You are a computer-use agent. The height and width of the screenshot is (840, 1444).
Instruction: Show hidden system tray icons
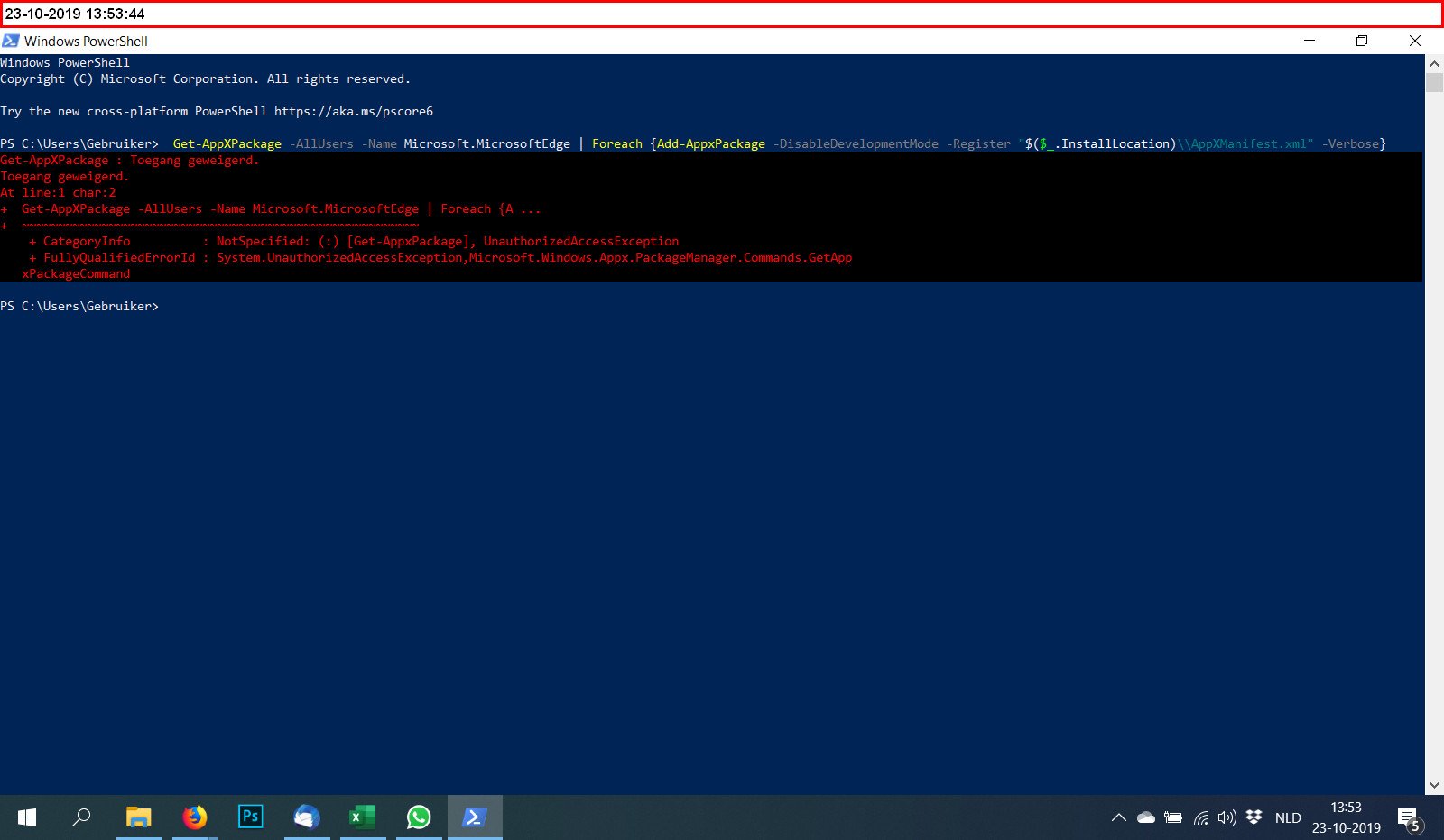[x=1119, y=817]
